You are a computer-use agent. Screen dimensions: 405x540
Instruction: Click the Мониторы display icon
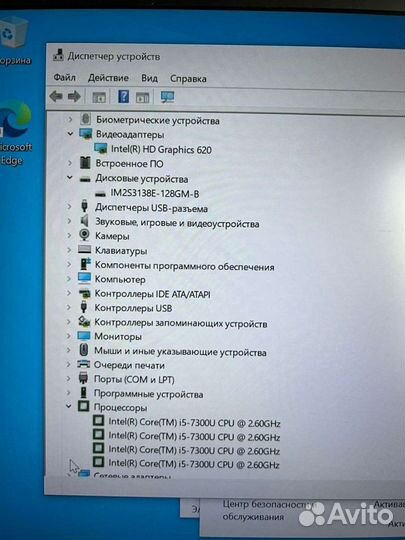(84, 336)
